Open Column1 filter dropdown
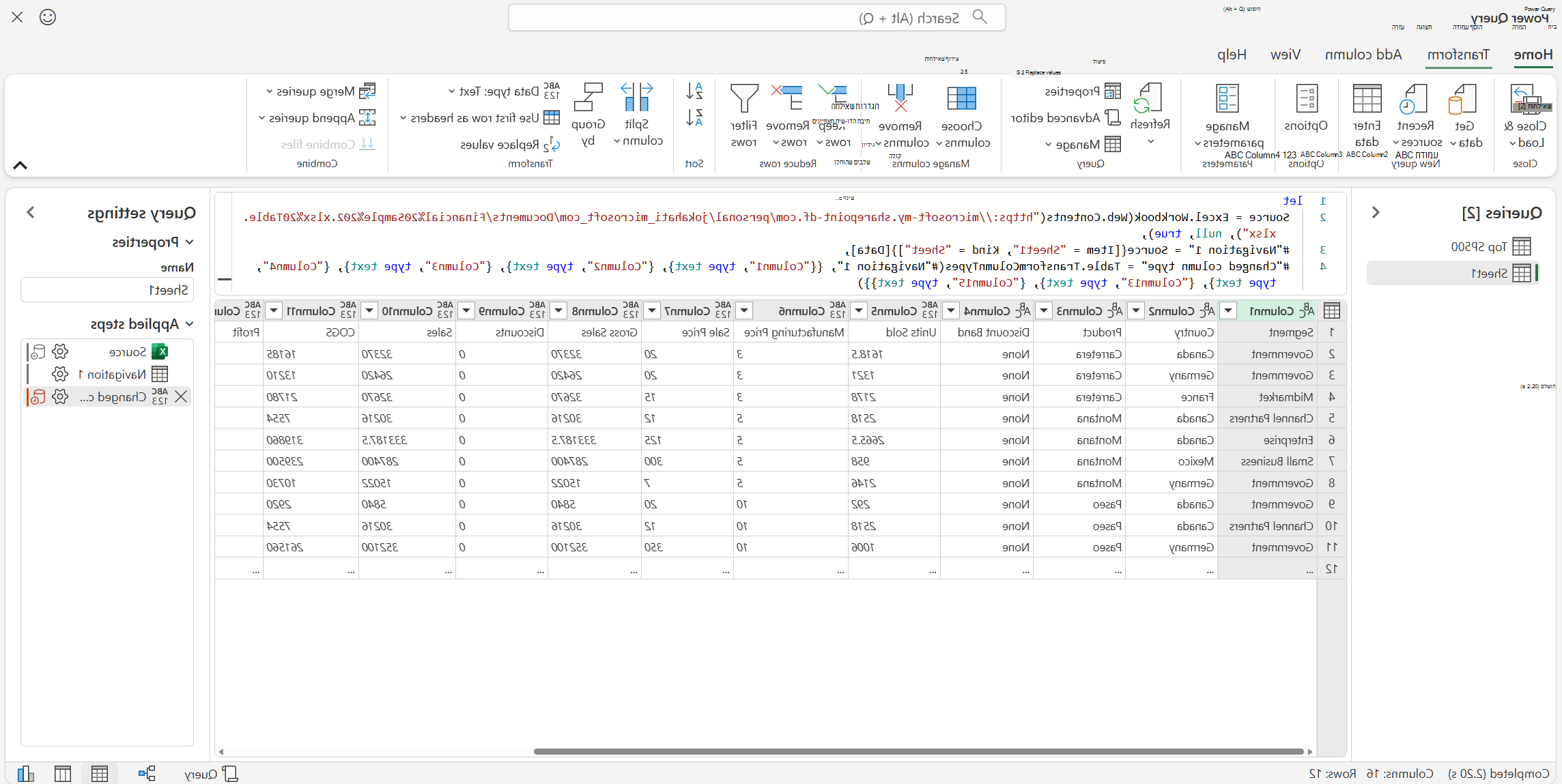The width and height of the screenshot is (1562, 784). (x=1228, y=311)
